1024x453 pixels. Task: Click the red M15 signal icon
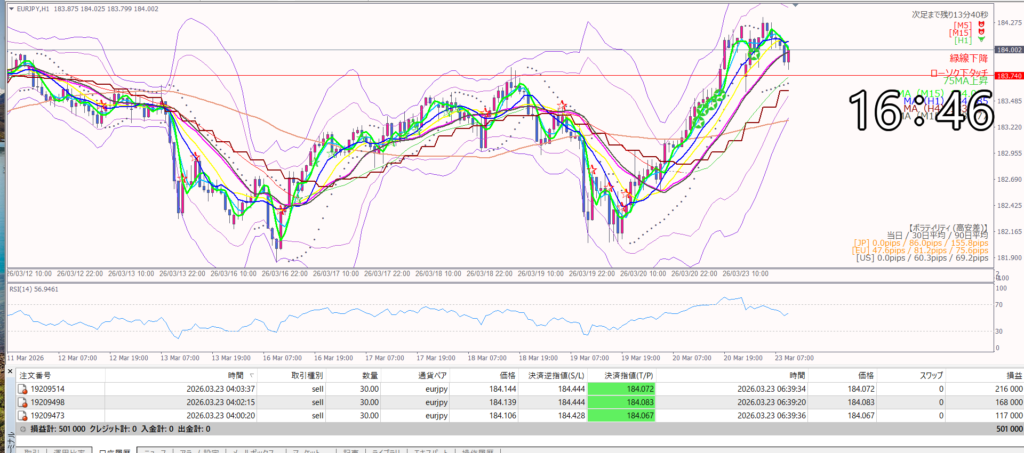[x=982, y=32]
